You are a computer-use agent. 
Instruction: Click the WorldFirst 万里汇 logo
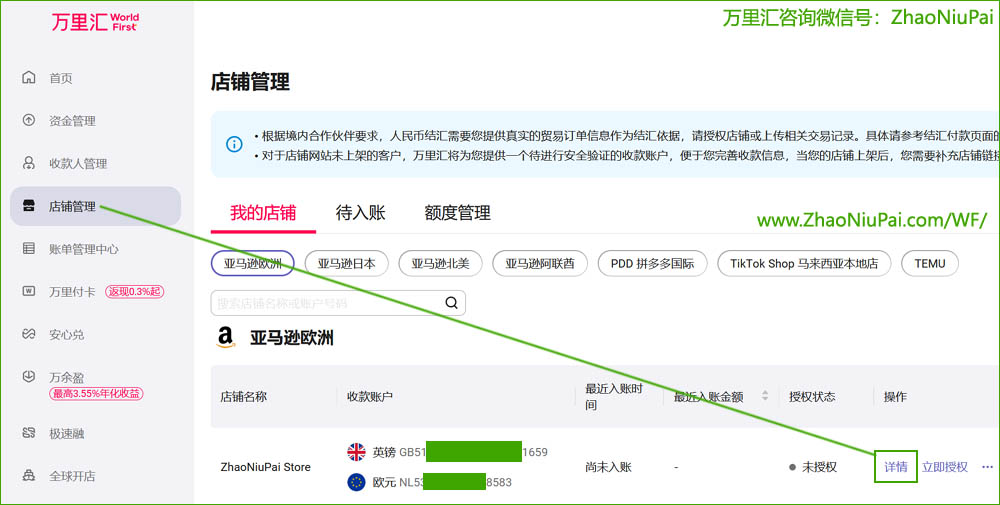click(x=95, y=22)
